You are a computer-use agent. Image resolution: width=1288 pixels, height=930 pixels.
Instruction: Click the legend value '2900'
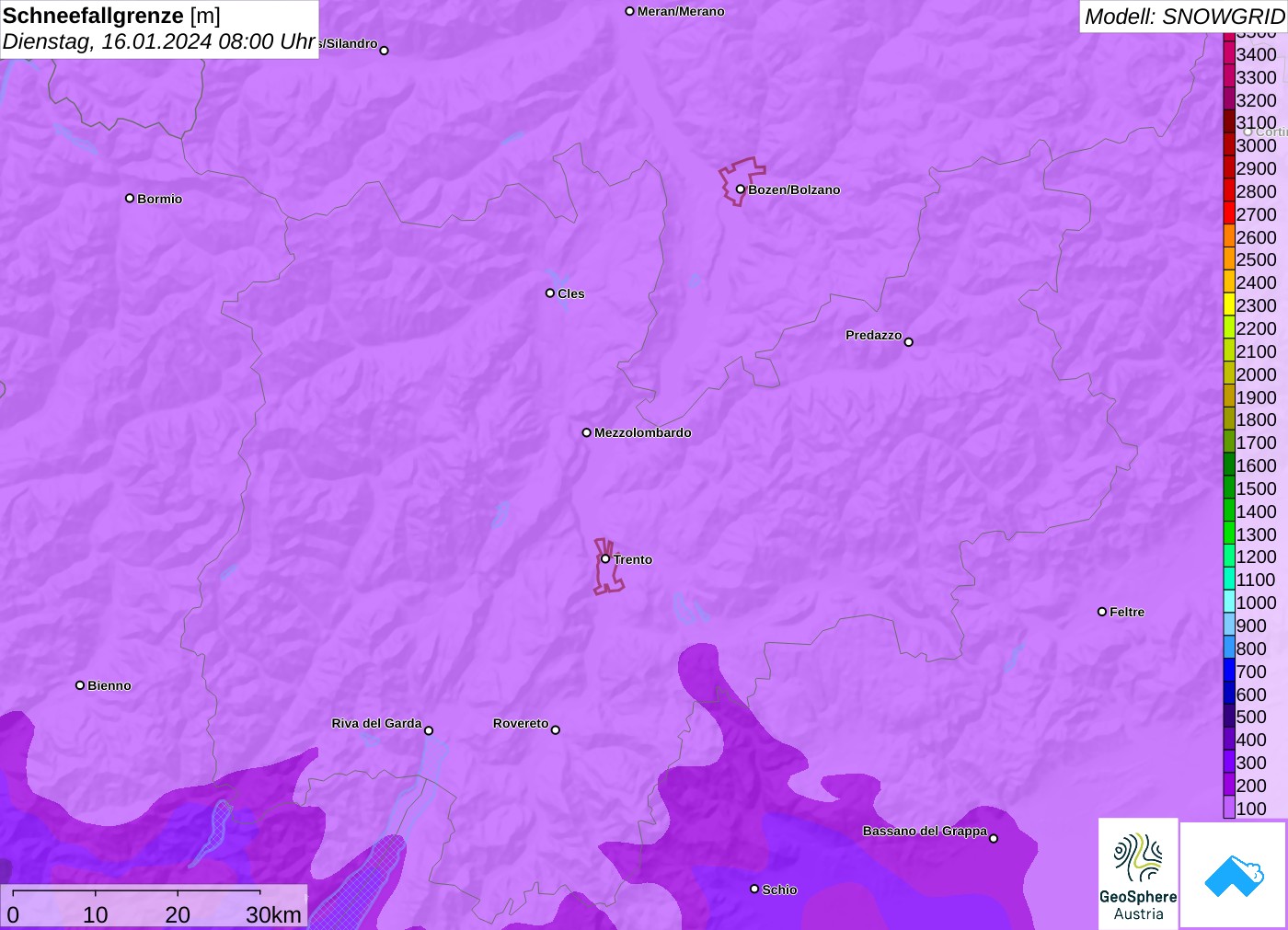(x=1257, y=168)
